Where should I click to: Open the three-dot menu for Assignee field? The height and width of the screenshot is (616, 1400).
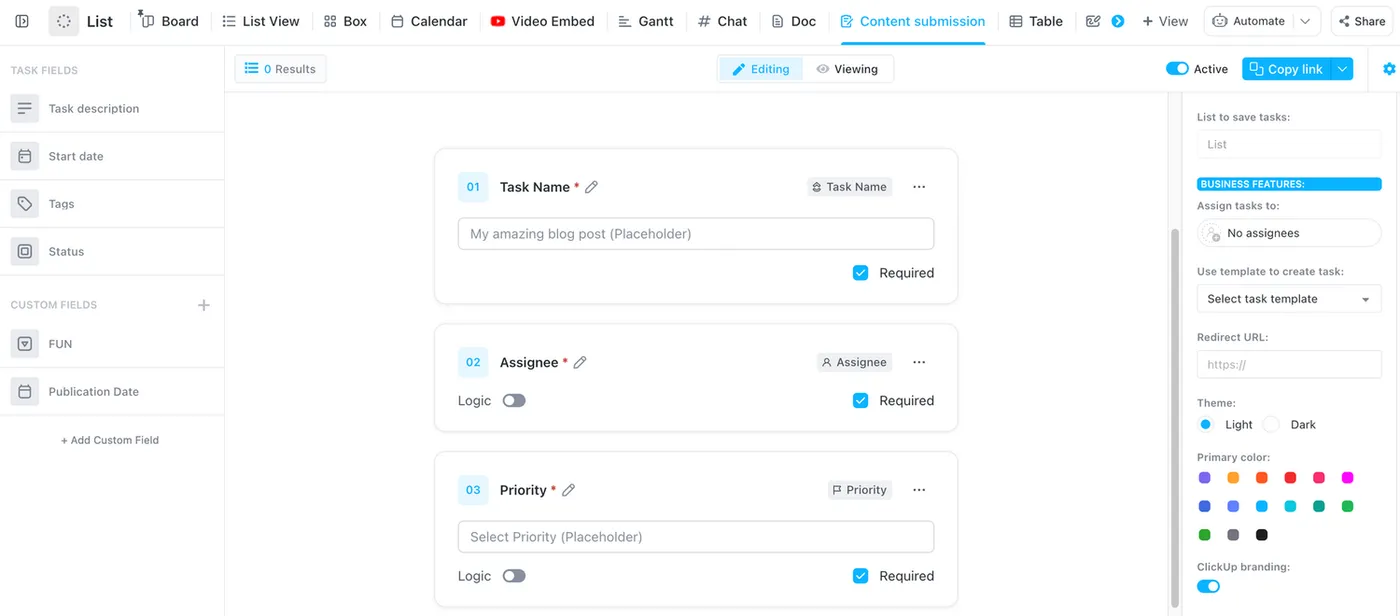coord(919,362)
